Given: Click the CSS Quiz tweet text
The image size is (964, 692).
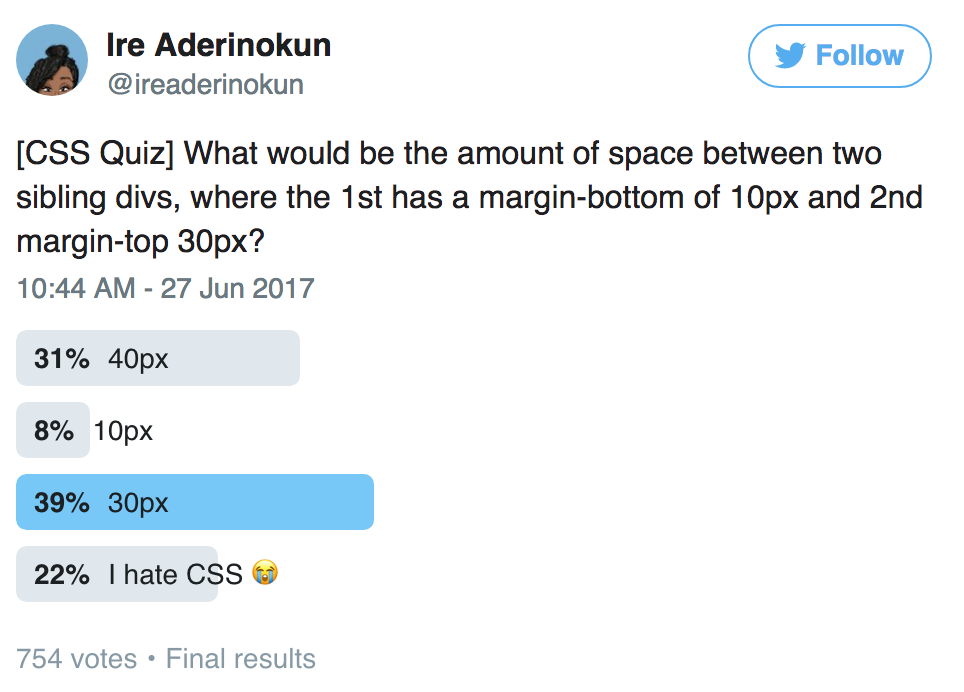Looking at the screenshot, I should click(x=469, y=197).
